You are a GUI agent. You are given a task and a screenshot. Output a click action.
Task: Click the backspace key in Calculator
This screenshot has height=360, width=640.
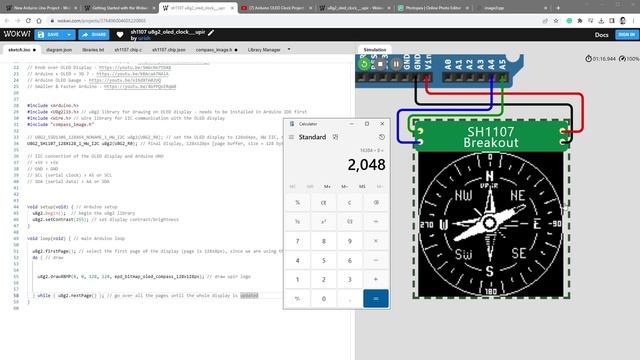[x=376, y=202]
